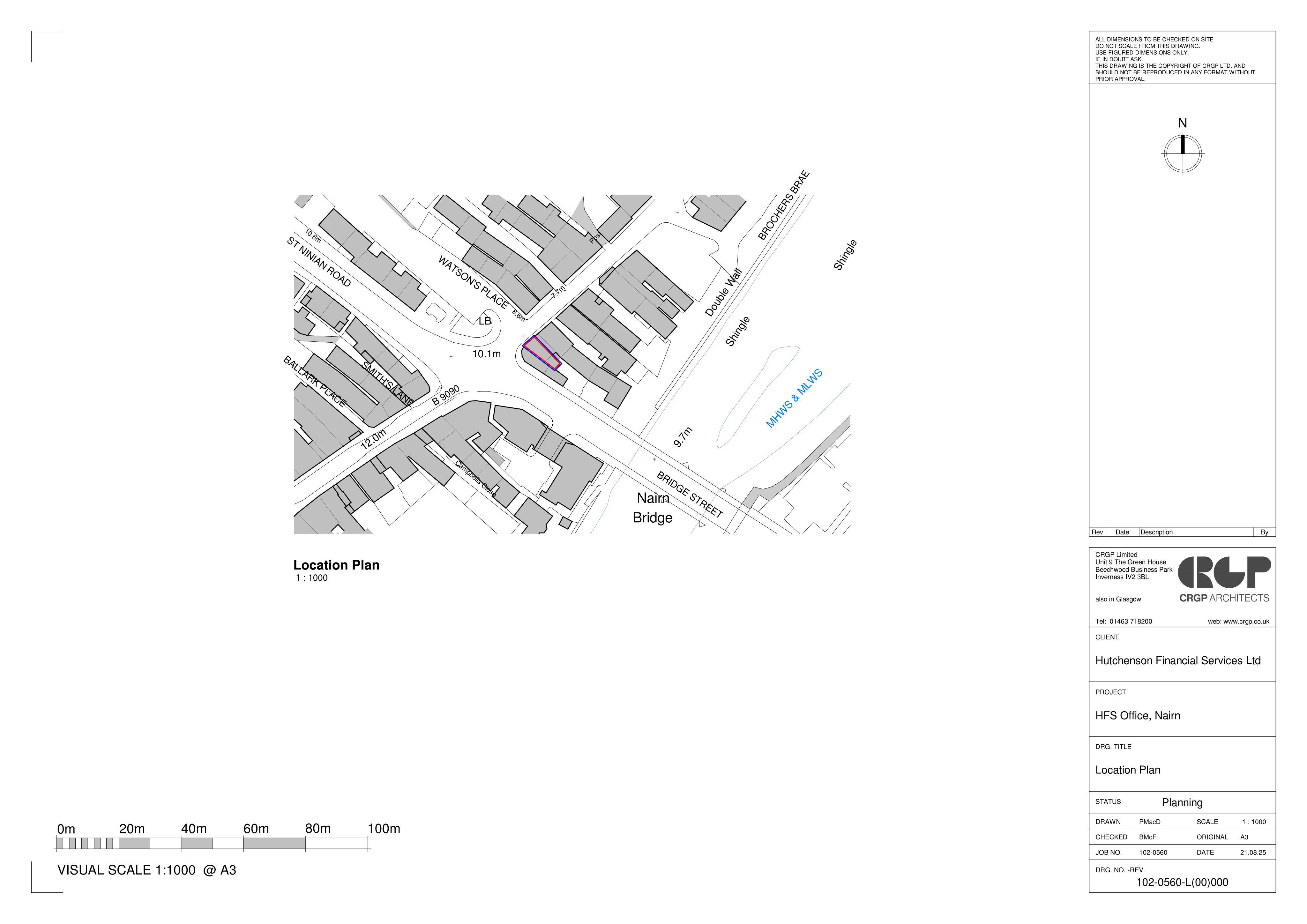Click the 'BRIDGE STREET' label
Viewport: 1307px width, 924px height.
click(690, 494)
